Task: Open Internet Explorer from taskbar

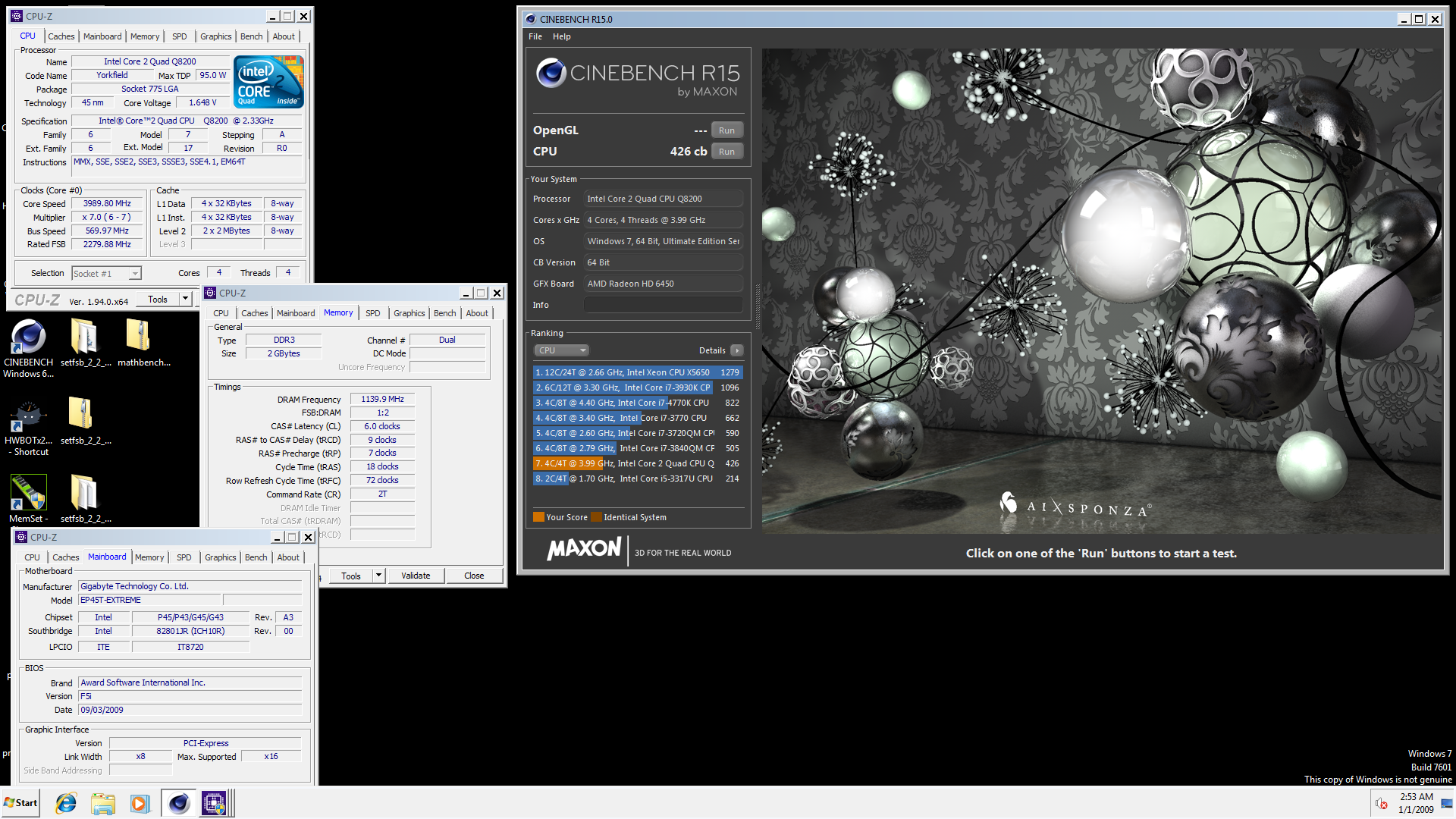Action: 67,803
